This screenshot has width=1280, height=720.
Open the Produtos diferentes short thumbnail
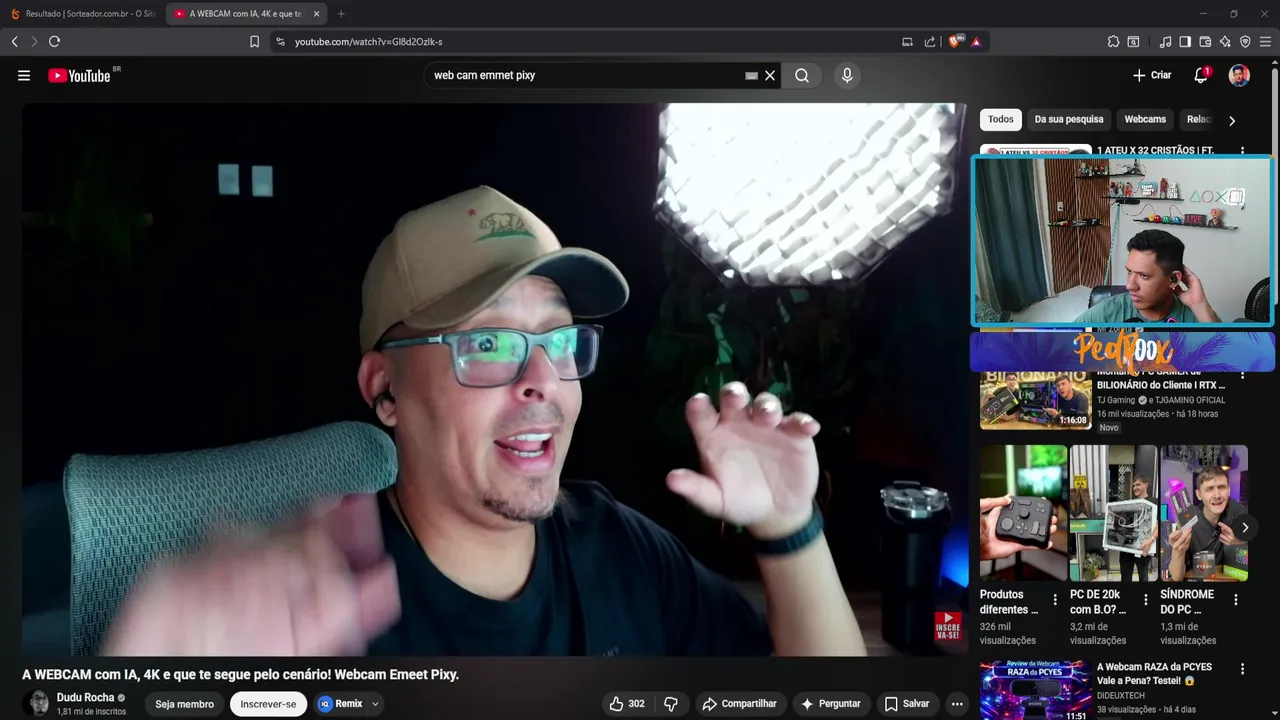[1023, 513]
